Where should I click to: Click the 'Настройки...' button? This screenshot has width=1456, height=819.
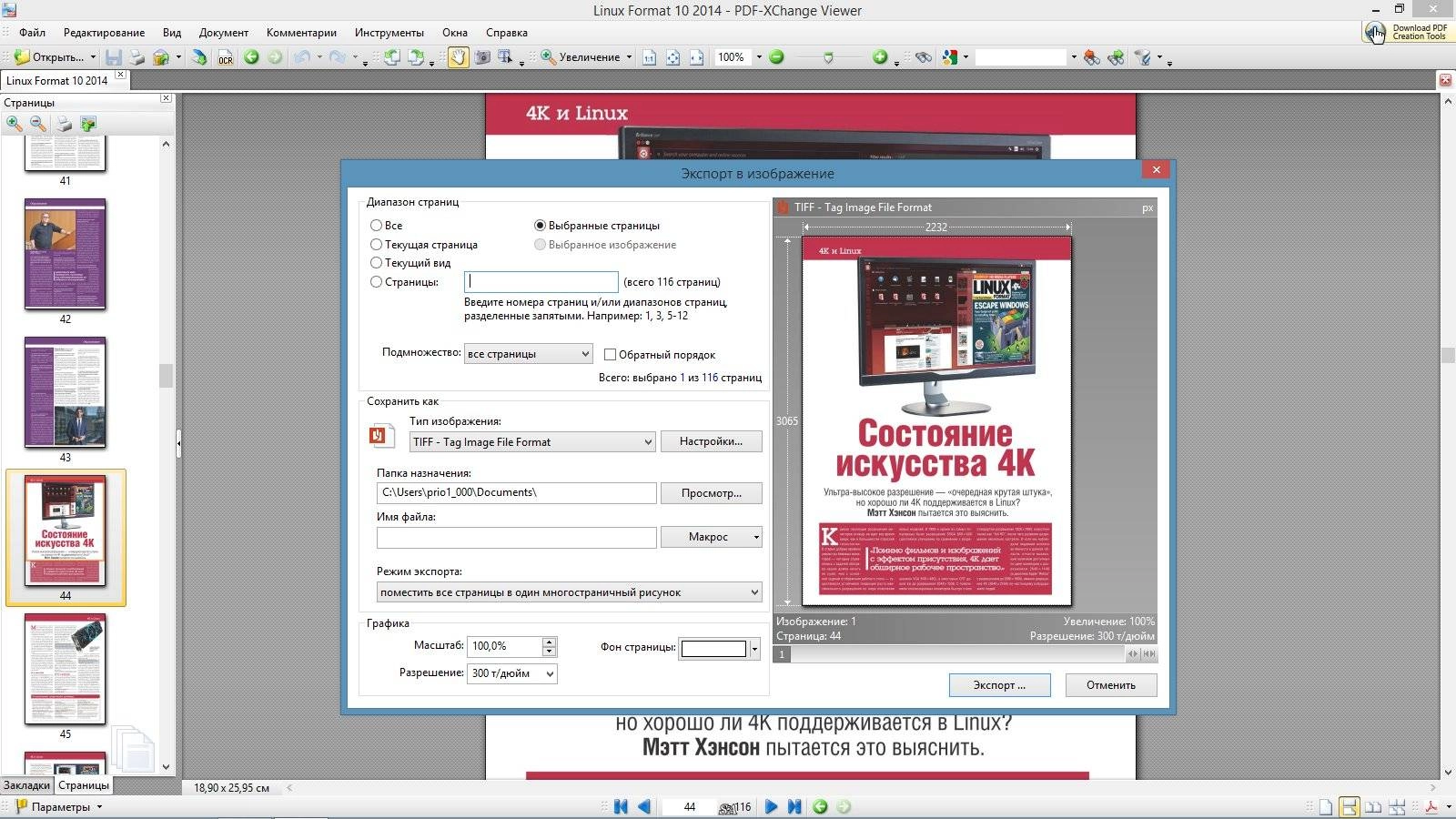711,441
